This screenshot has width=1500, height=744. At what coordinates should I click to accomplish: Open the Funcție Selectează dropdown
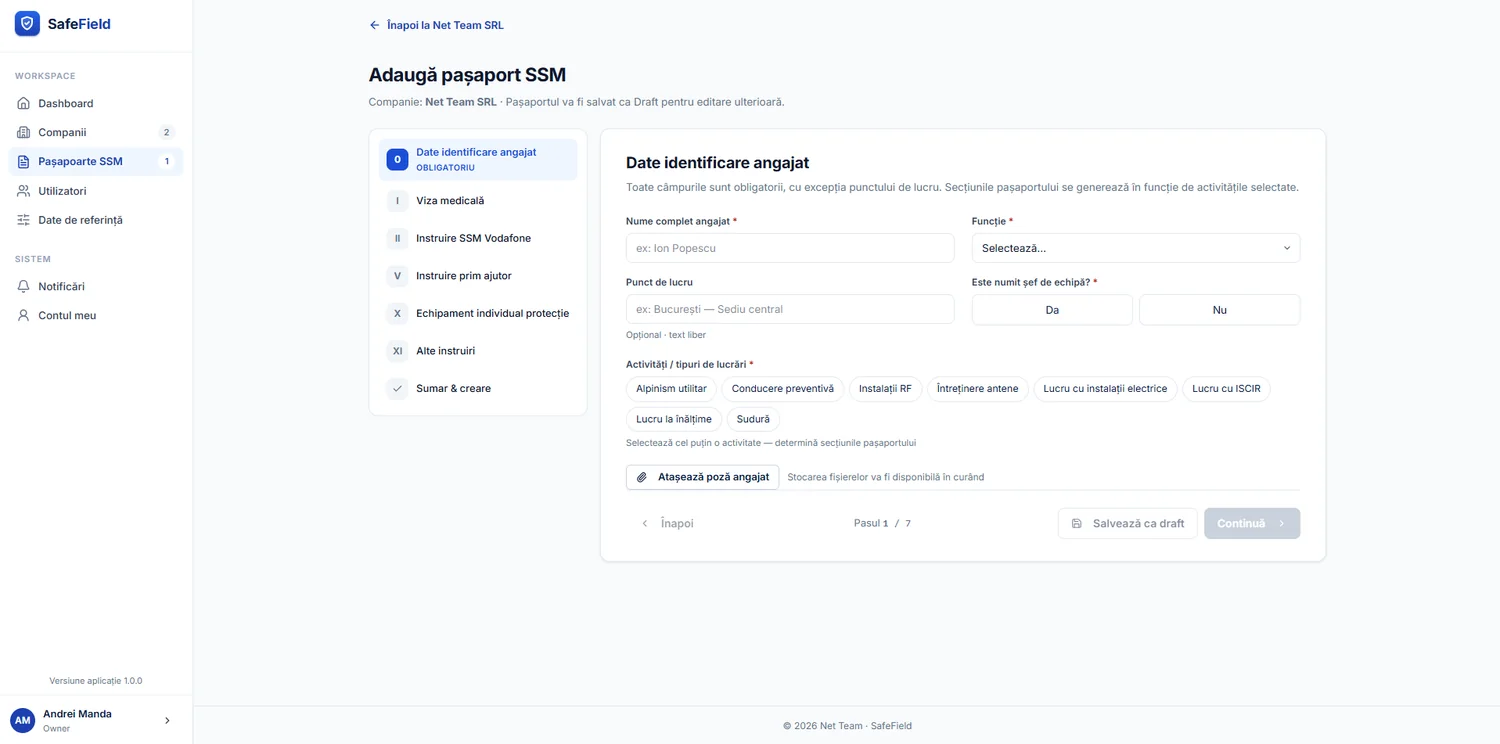(1136, 248)
